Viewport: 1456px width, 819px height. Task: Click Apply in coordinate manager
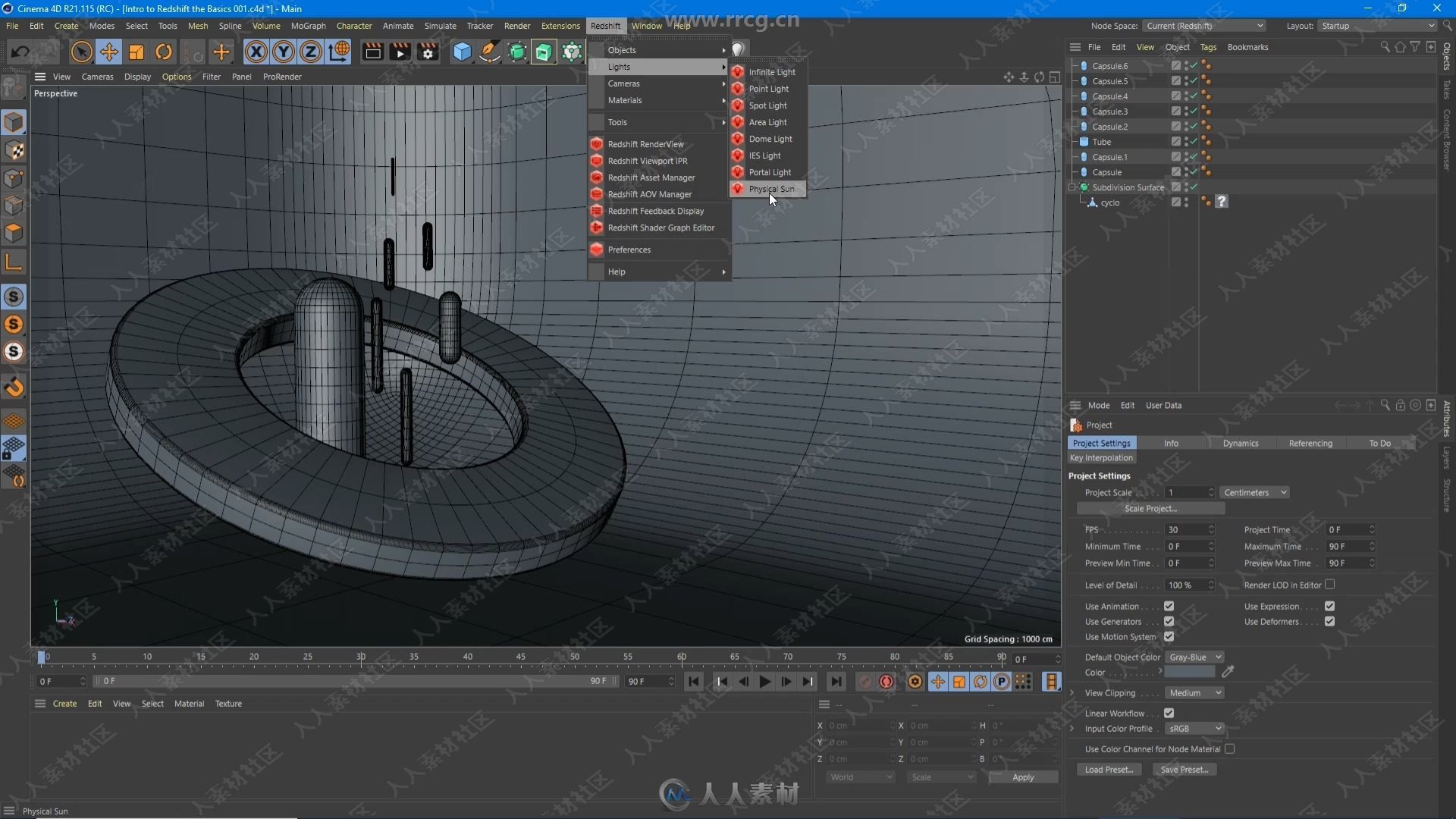tap(1023, 777)
